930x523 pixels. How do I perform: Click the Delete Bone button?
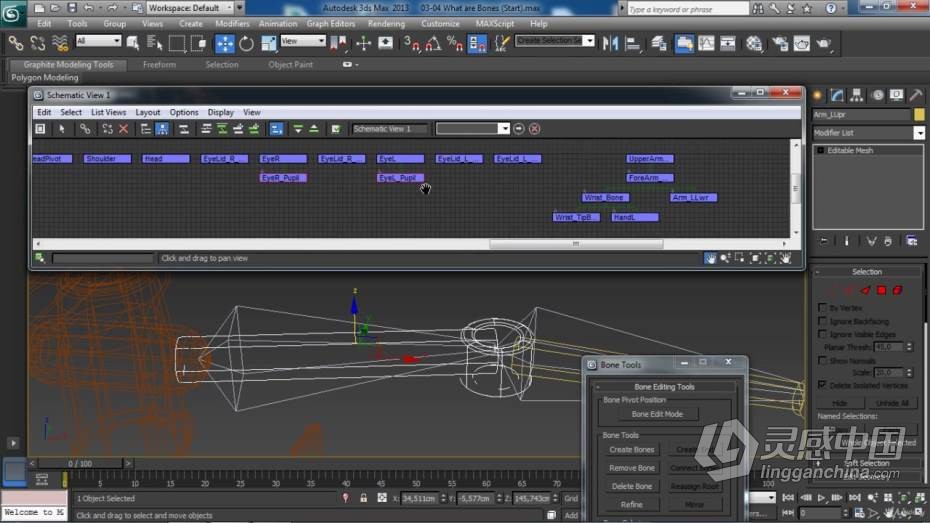(x=632, y=486)
